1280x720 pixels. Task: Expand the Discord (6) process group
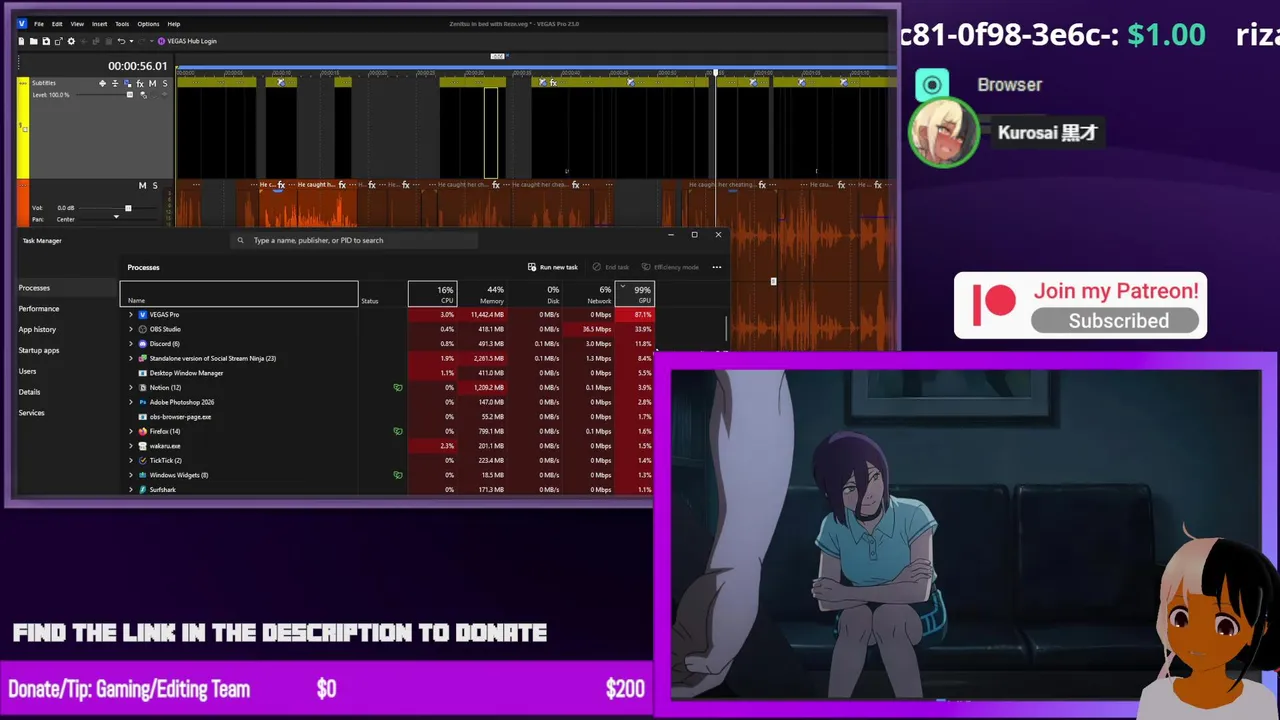tap(130, 343)
